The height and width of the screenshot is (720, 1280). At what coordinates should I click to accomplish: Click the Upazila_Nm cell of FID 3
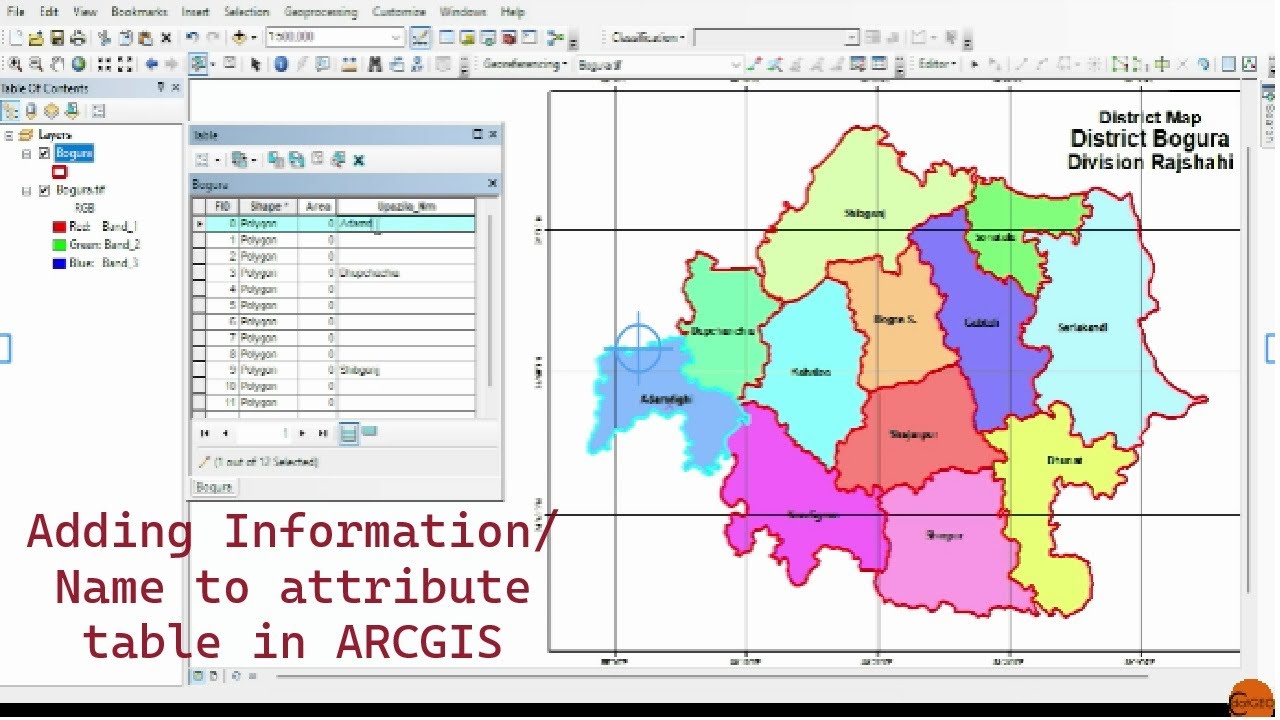pyautogui.click(x=406, y=272)
